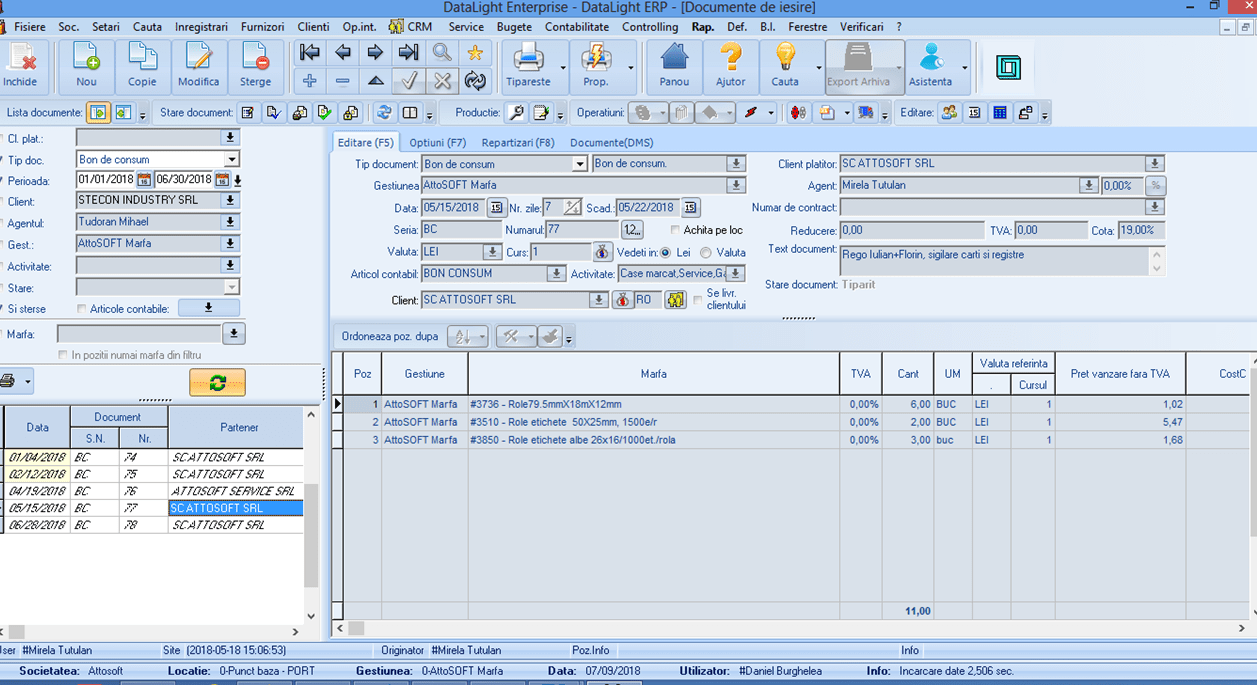Toggle the Articole contabile checkbox
This screenshot has width=1257, height=685.
[82, 309]
